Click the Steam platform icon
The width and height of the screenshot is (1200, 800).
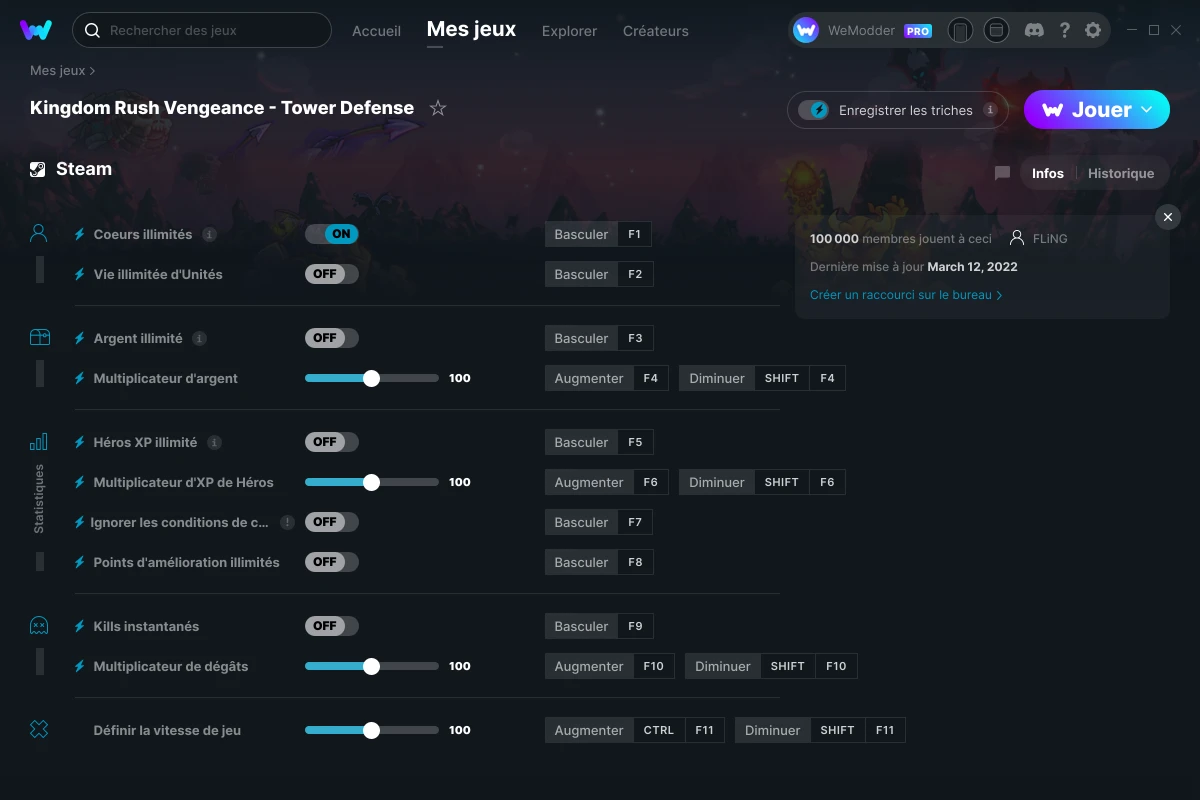pyautogui.click(x=38, y=169)
